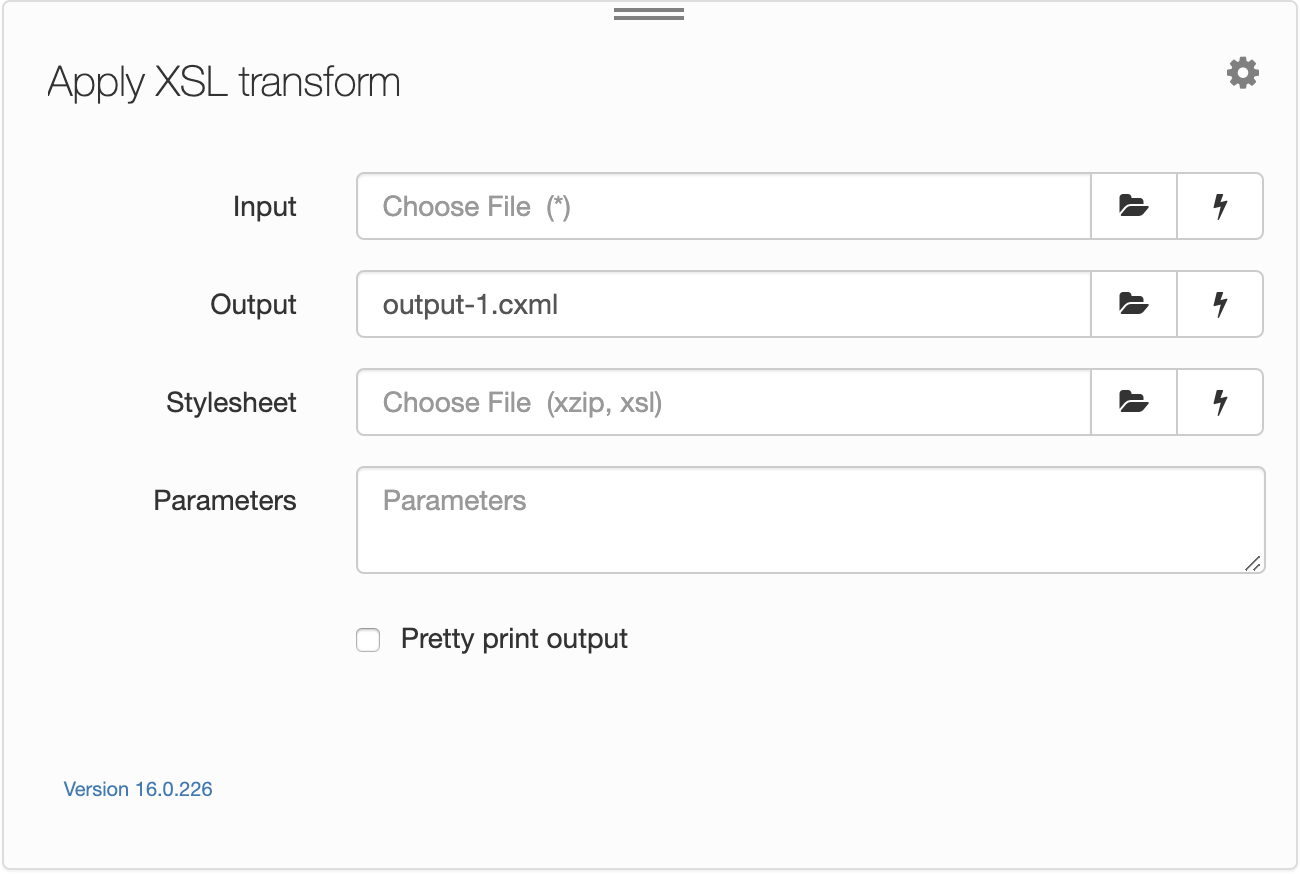Click the Input field label
Image resolution: width=1300 pixels, height=874 pixels.
click(265, 207)
